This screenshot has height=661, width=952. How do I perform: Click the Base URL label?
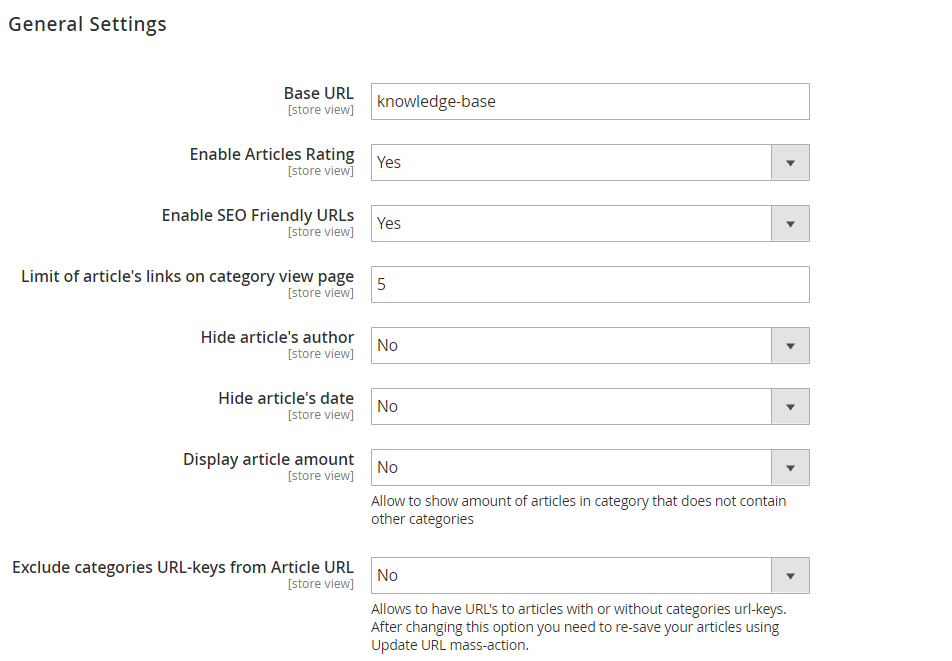pos(319,93)
